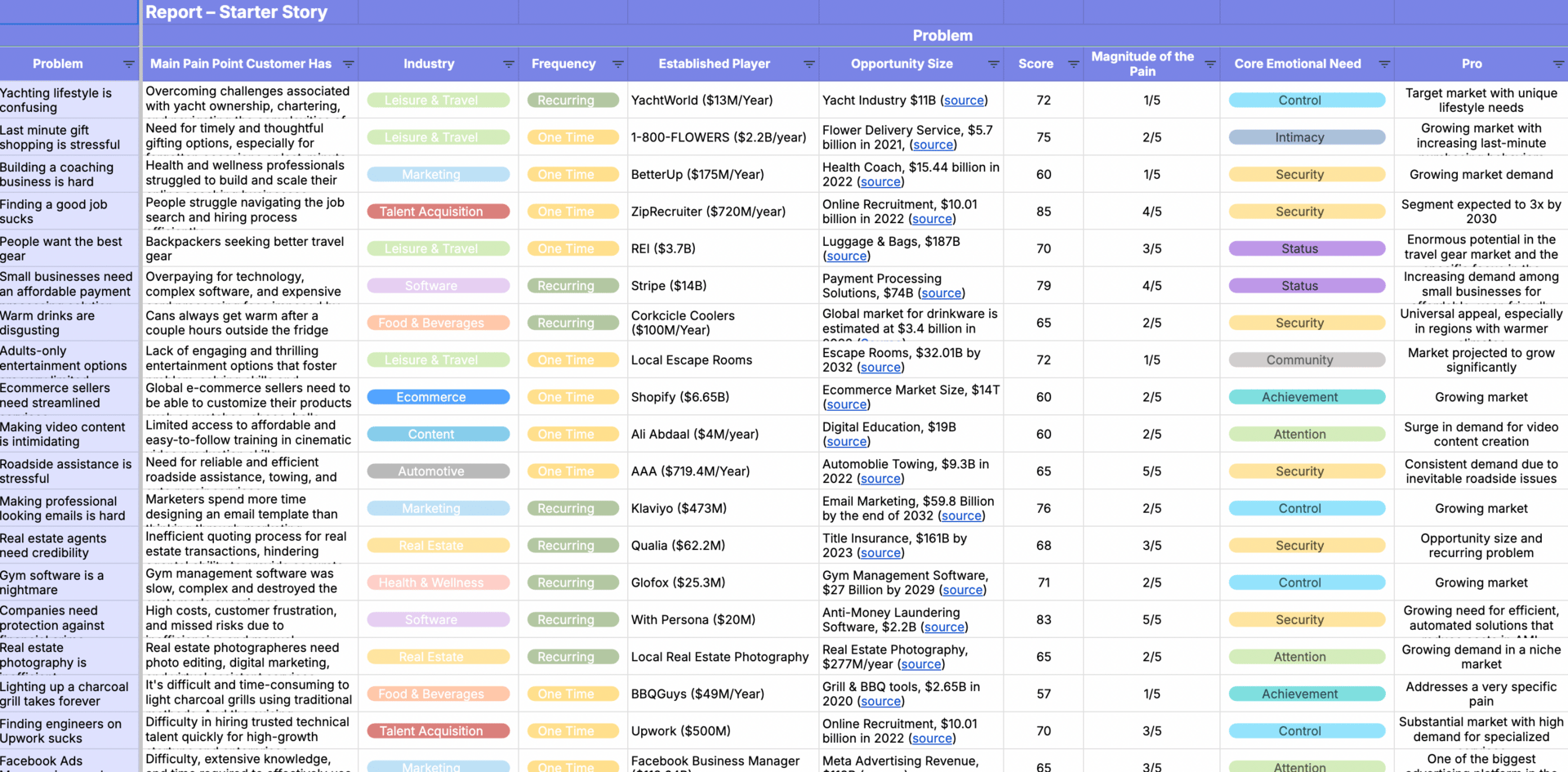Open the Real Estate chip in Qualia row
The height and width of the screenshot is (772, 1568).
coord(438,546)
